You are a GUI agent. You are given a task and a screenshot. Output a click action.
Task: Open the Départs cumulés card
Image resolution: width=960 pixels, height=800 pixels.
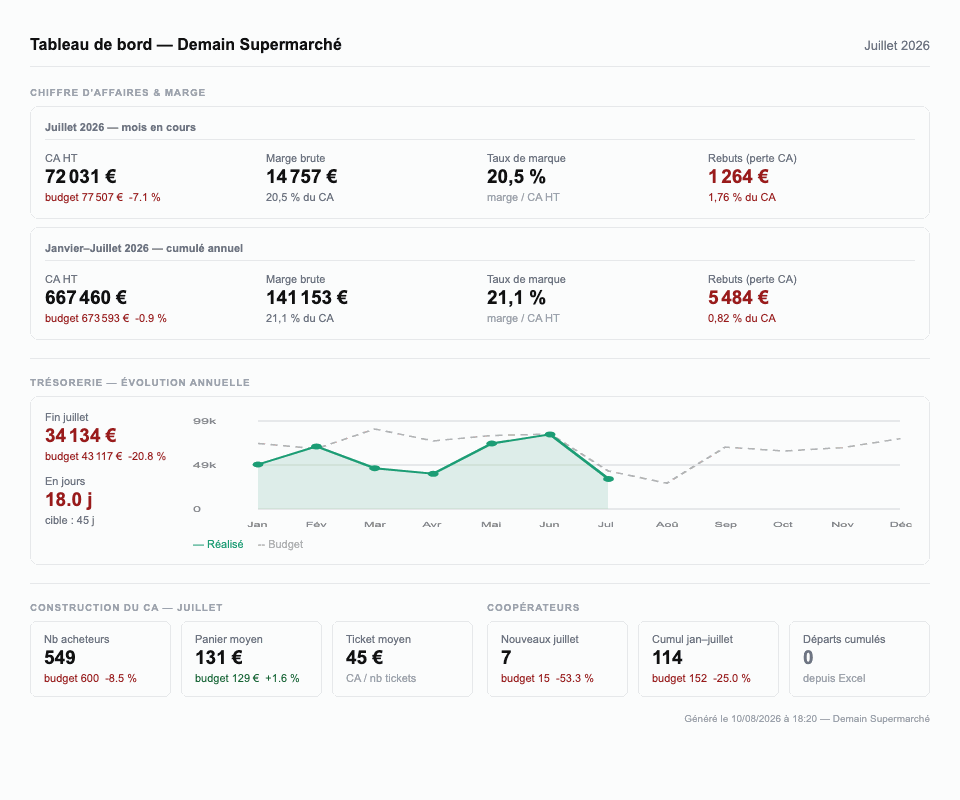click(x=859, y=659)
